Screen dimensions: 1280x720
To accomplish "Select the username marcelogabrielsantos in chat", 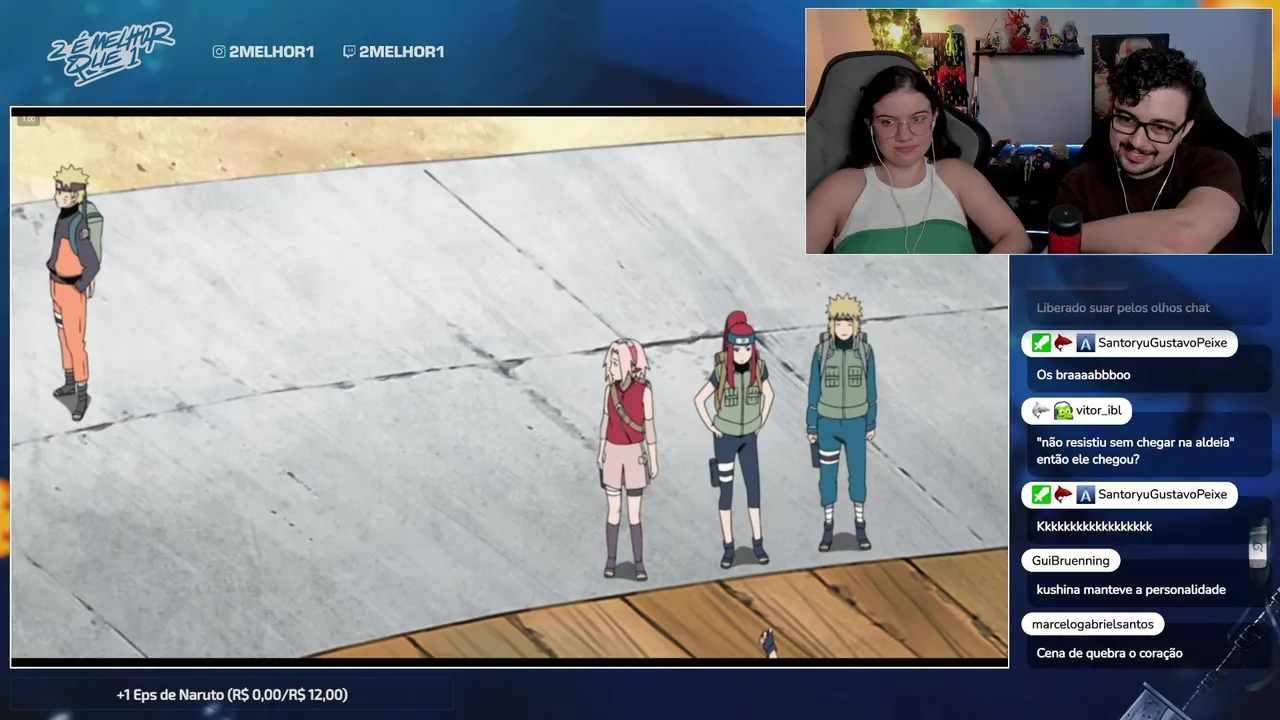I will coord(1093,624).
